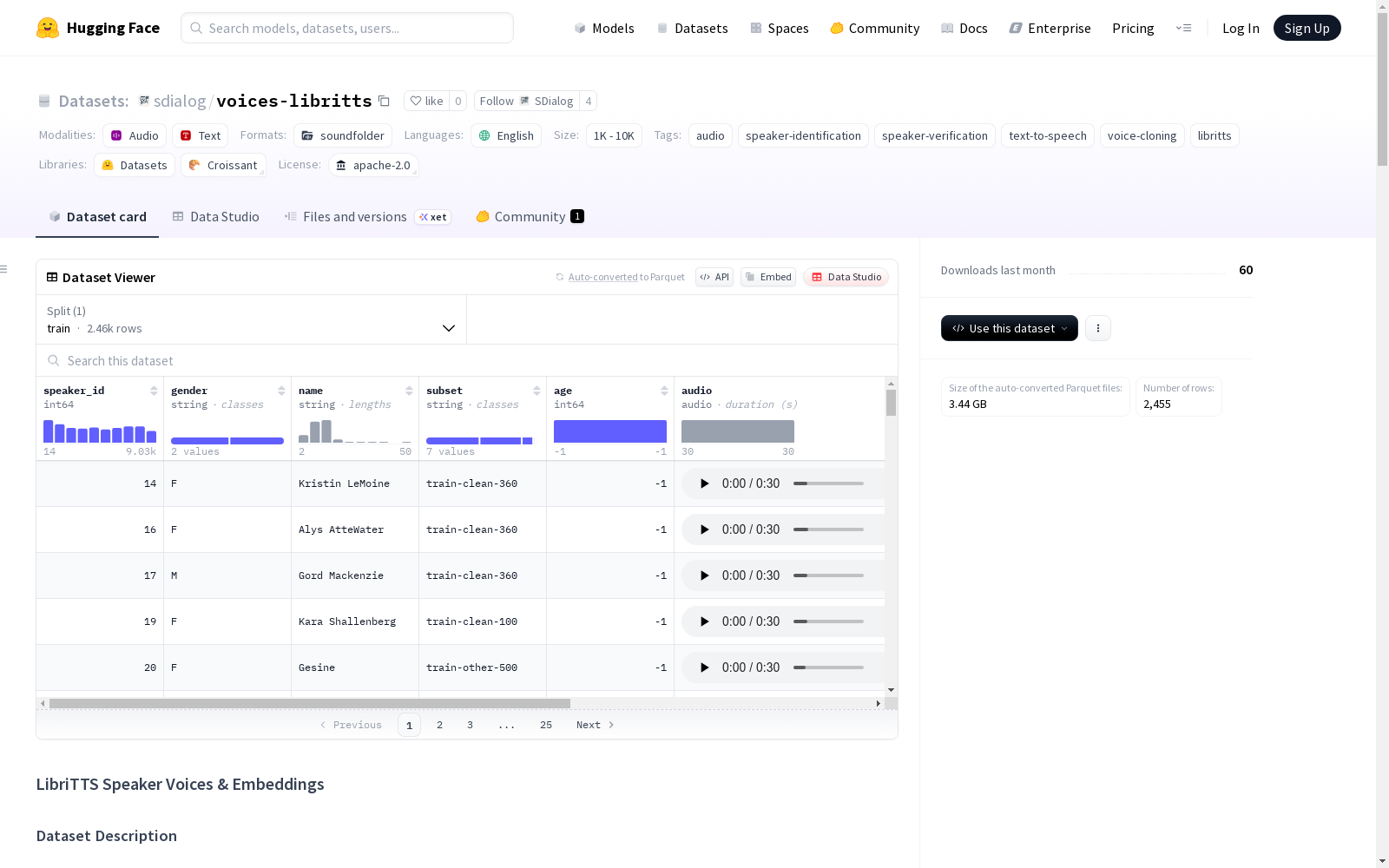Go to page 3 of results
Screen dimensions: 1389x868
pos(471,725)
